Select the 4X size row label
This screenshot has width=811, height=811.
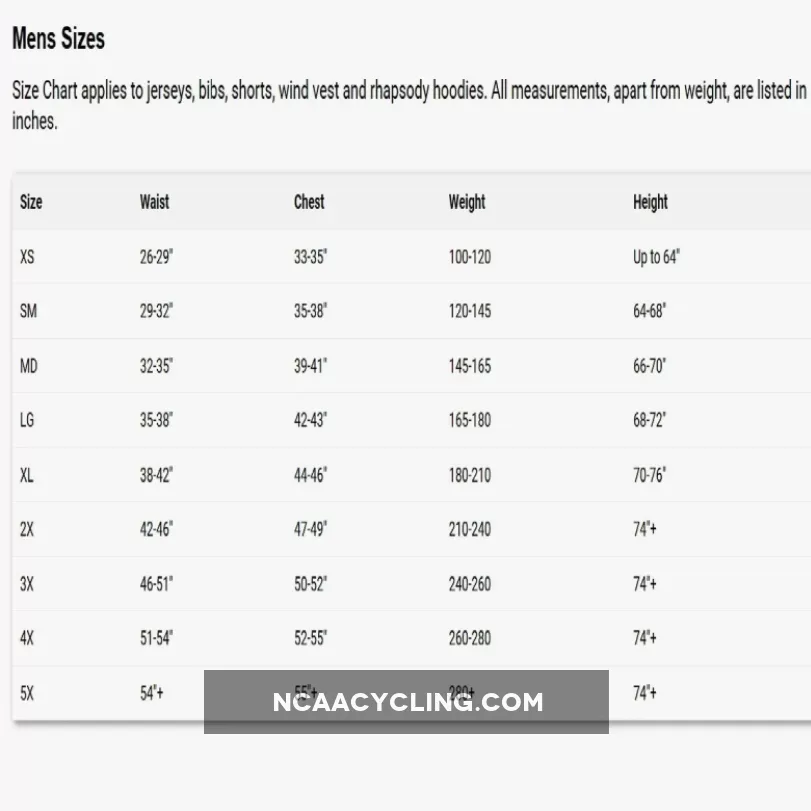pyautogui.click(x=27, y=638)
